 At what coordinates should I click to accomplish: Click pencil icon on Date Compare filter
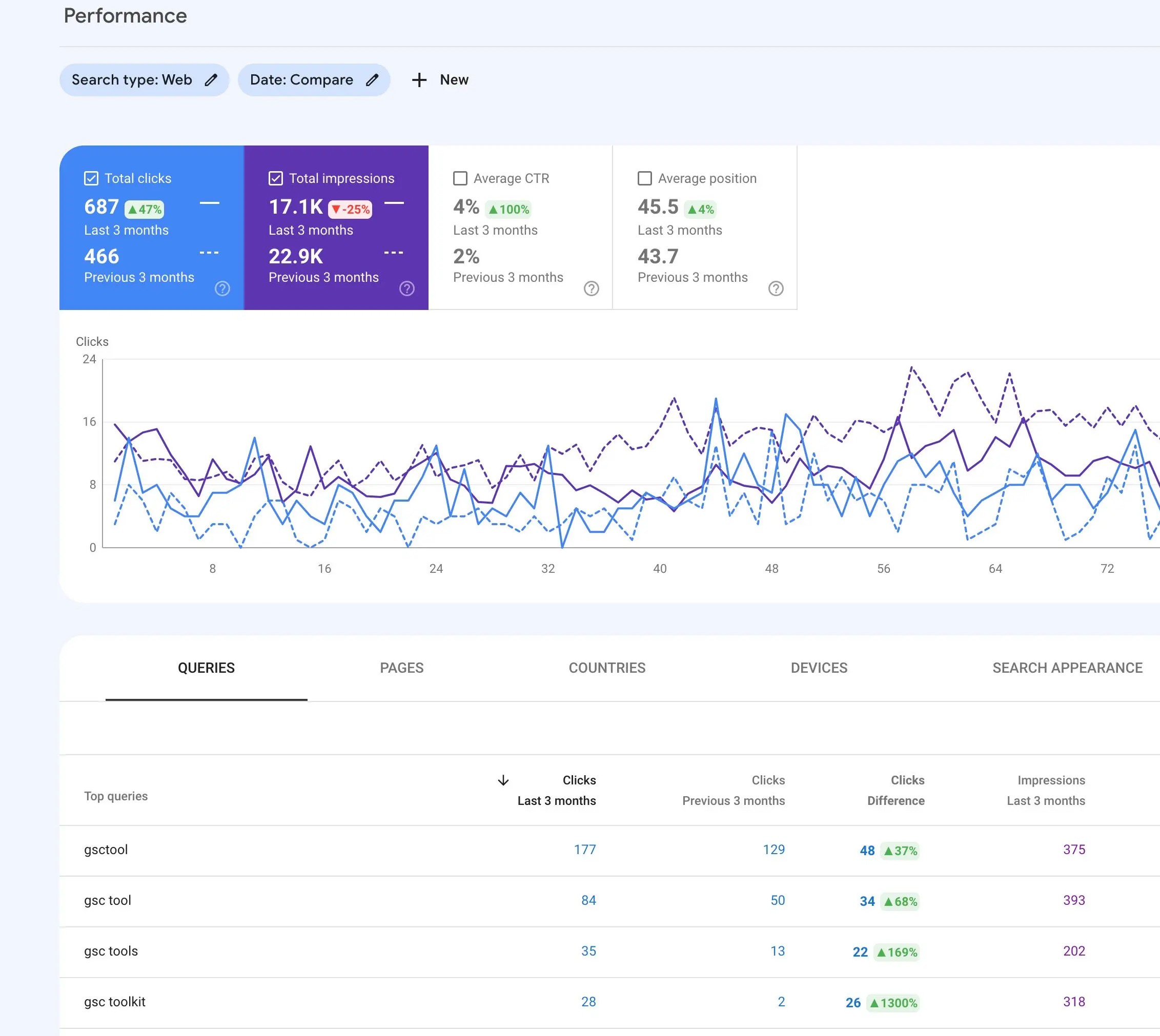tap(372, 80)
